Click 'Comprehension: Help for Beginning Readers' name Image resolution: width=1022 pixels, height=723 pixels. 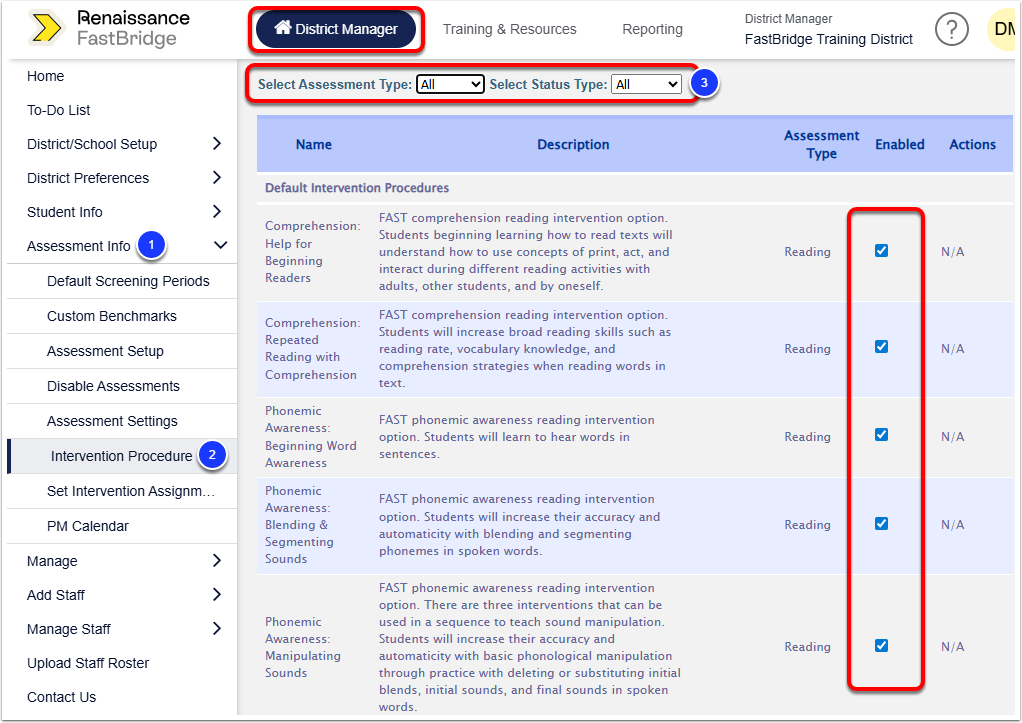click(x=312, y=252)
